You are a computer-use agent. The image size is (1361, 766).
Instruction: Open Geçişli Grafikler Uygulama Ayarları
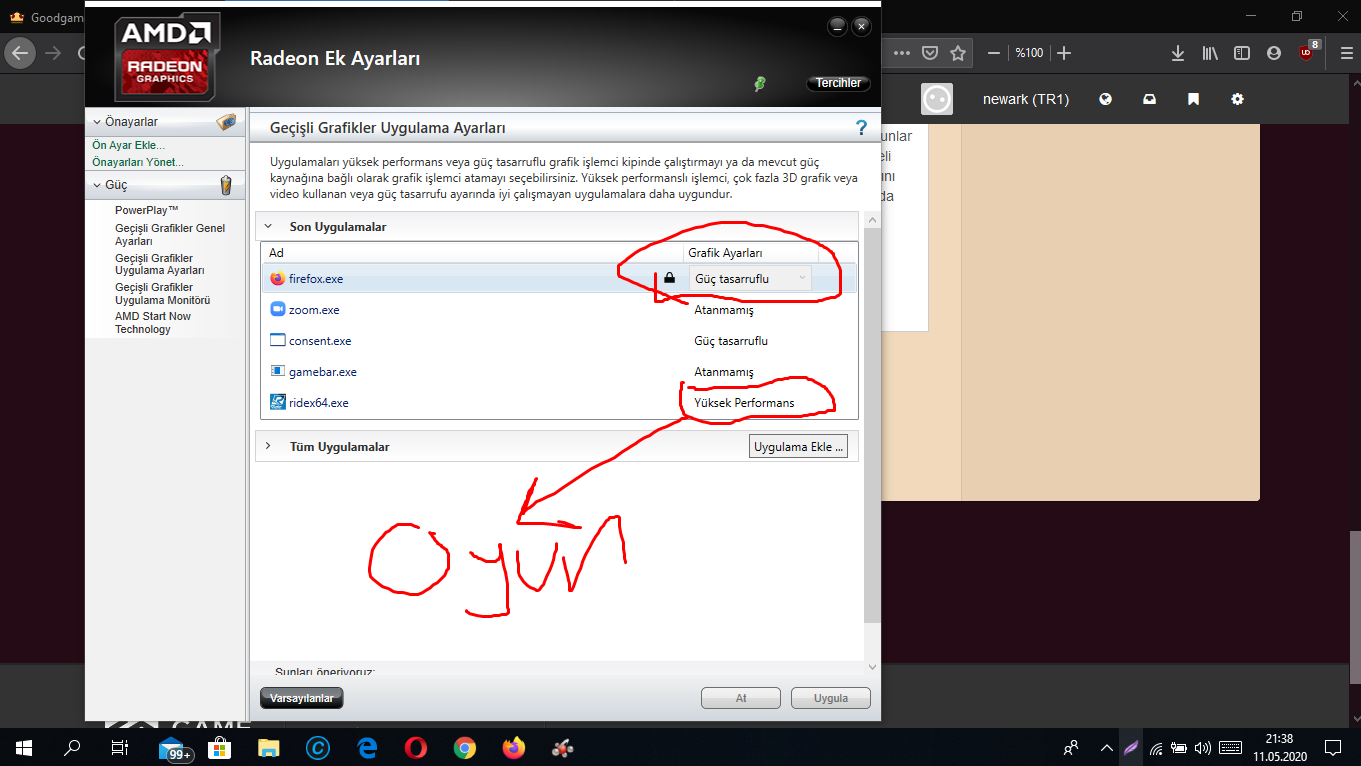(x=160, y=264)
